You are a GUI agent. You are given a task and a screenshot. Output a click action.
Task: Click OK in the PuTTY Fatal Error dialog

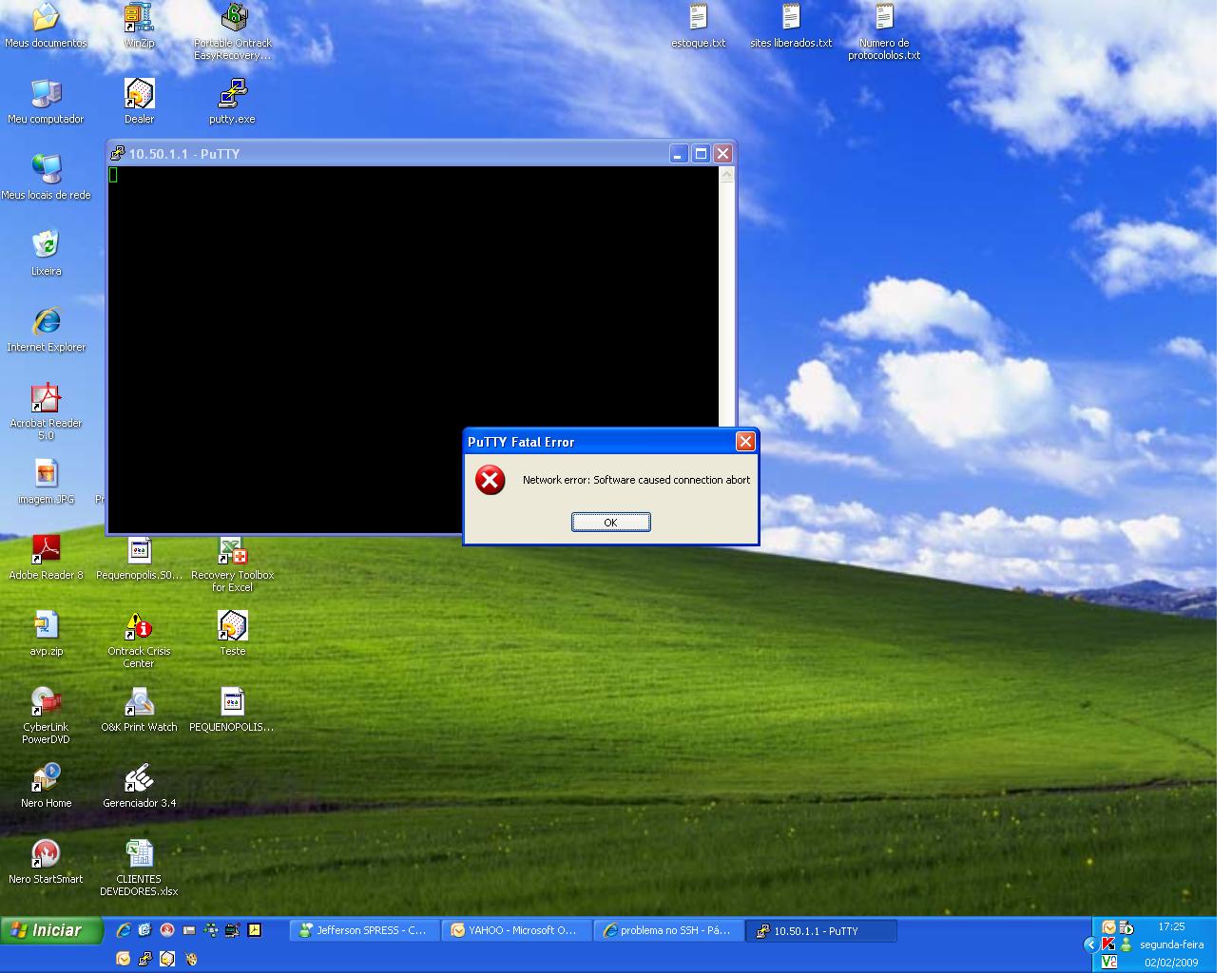610,522
